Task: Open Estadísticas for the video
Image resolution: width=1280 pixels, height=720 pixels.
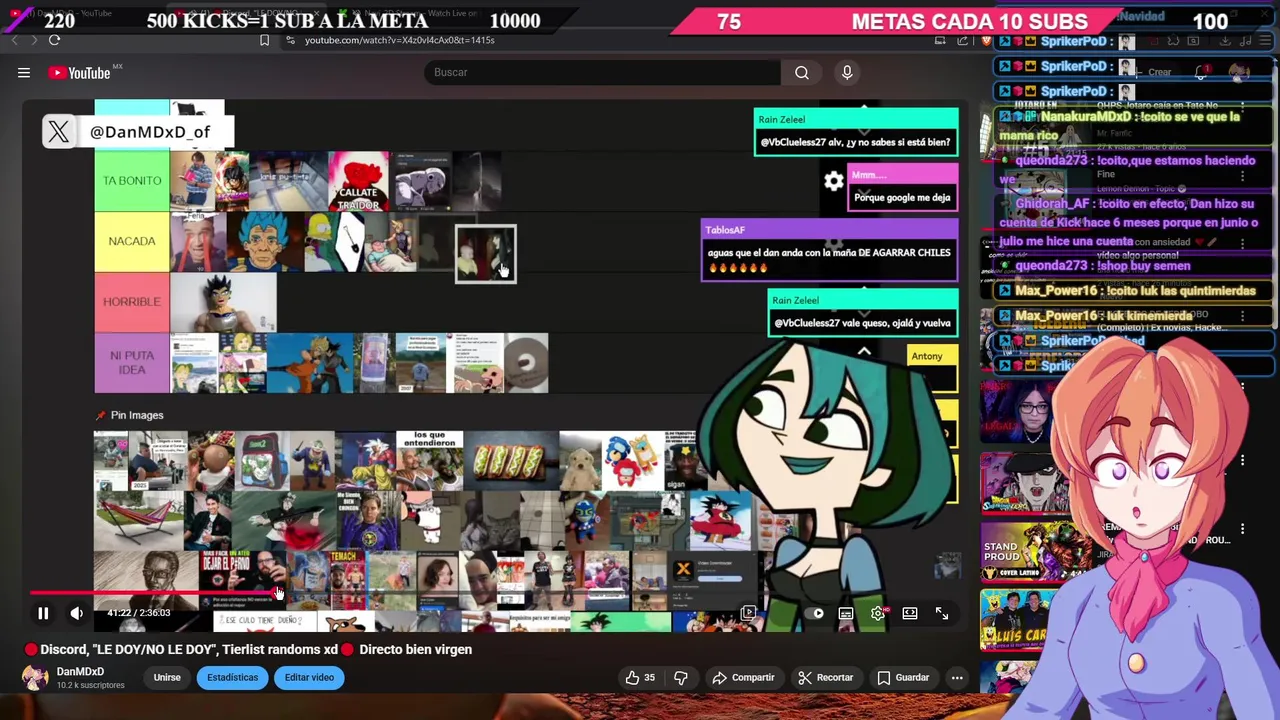Action: click(232, 677)
